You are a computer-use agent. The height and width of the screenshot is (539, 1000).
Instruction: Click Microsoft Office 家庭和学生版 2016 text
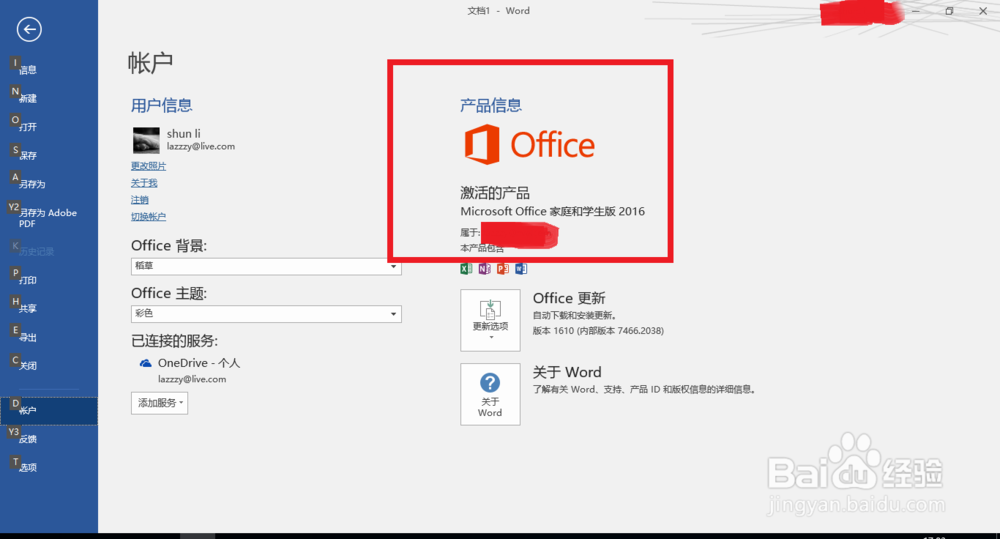click(552, 211)
